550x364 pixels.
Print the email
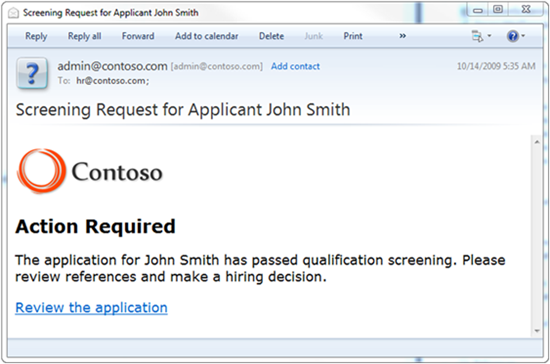pos(353,36)
